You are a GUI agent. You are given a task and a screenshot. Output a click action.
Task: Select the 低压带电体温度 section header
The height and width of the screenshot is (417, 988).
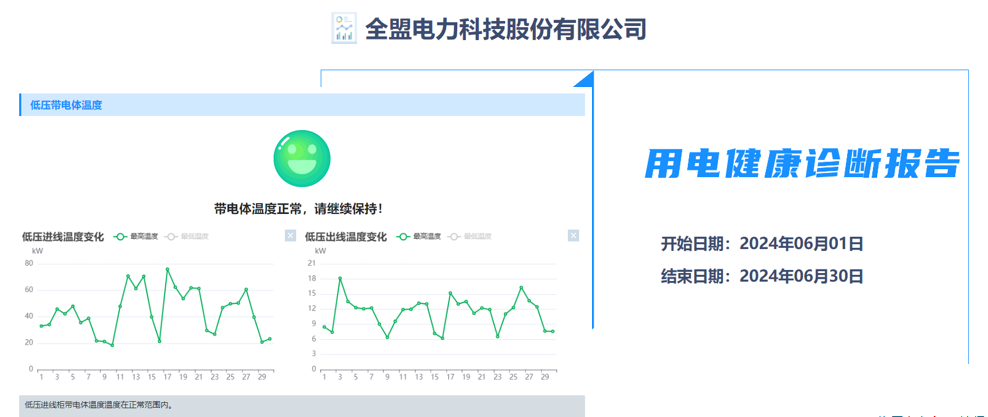300,105
